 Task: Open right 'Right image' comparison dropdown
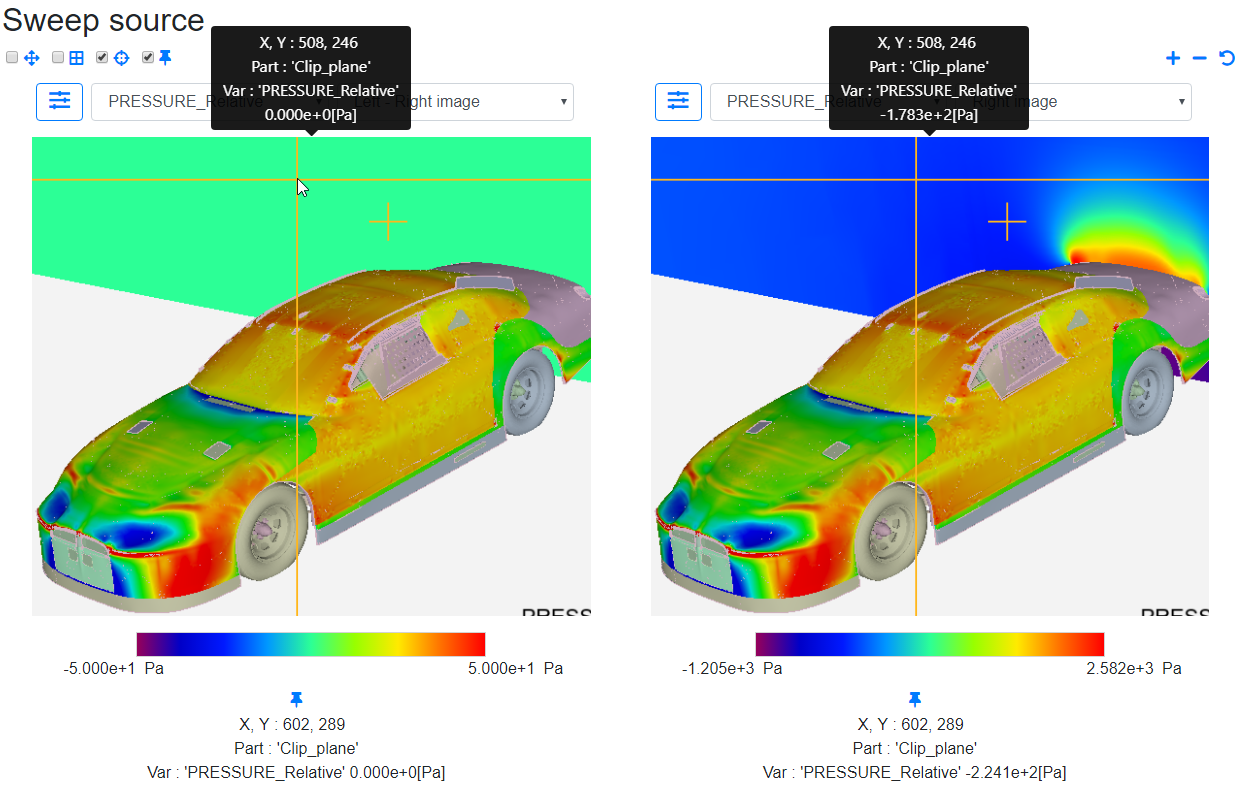coord(1071,101)
